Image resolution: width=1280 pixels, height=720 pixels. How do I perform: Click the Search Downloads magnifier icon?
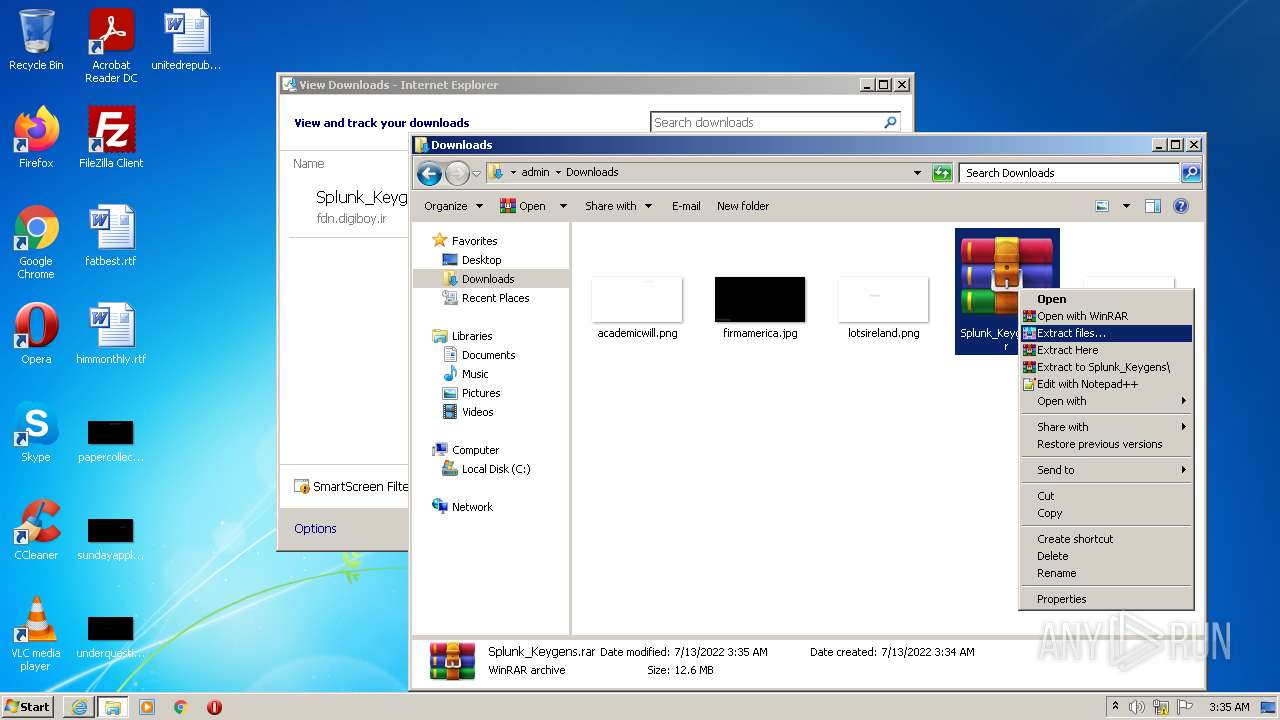point(1190,173)
